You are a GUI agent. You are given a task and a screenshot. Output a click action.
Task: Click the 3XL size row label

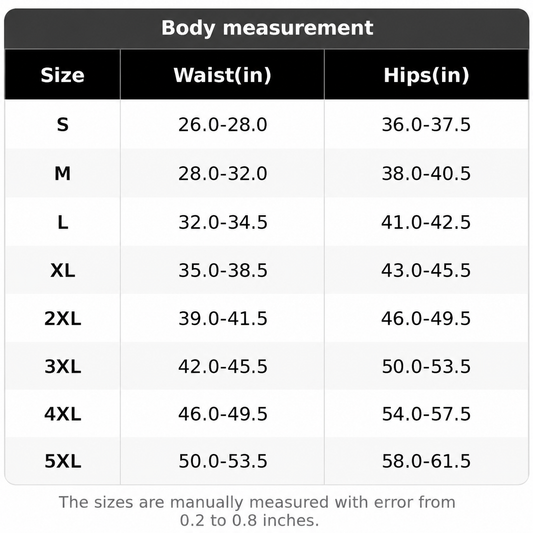tap(63, 367)
